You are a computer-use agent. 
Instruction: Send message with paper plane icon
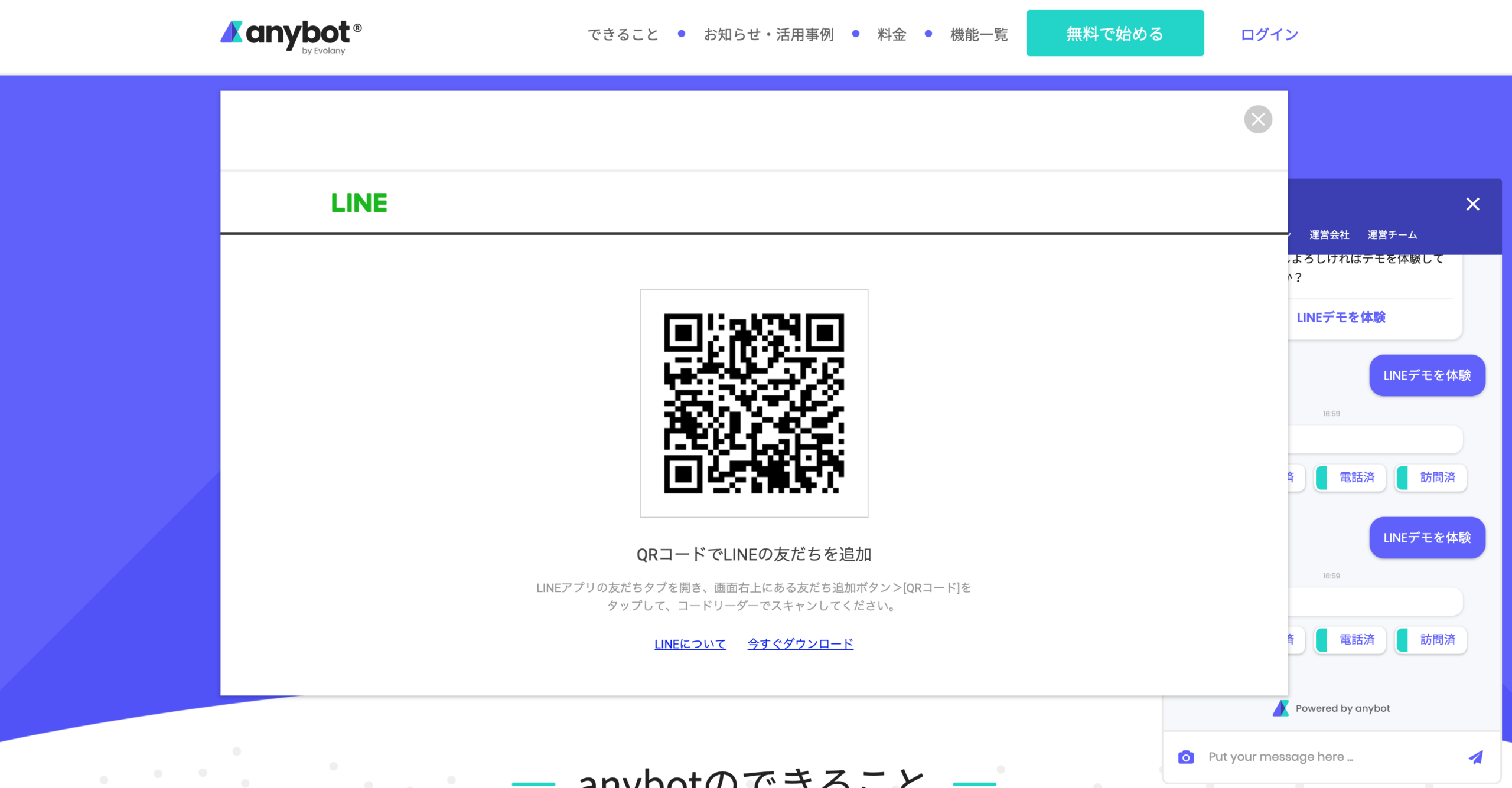click(1475, 757)
